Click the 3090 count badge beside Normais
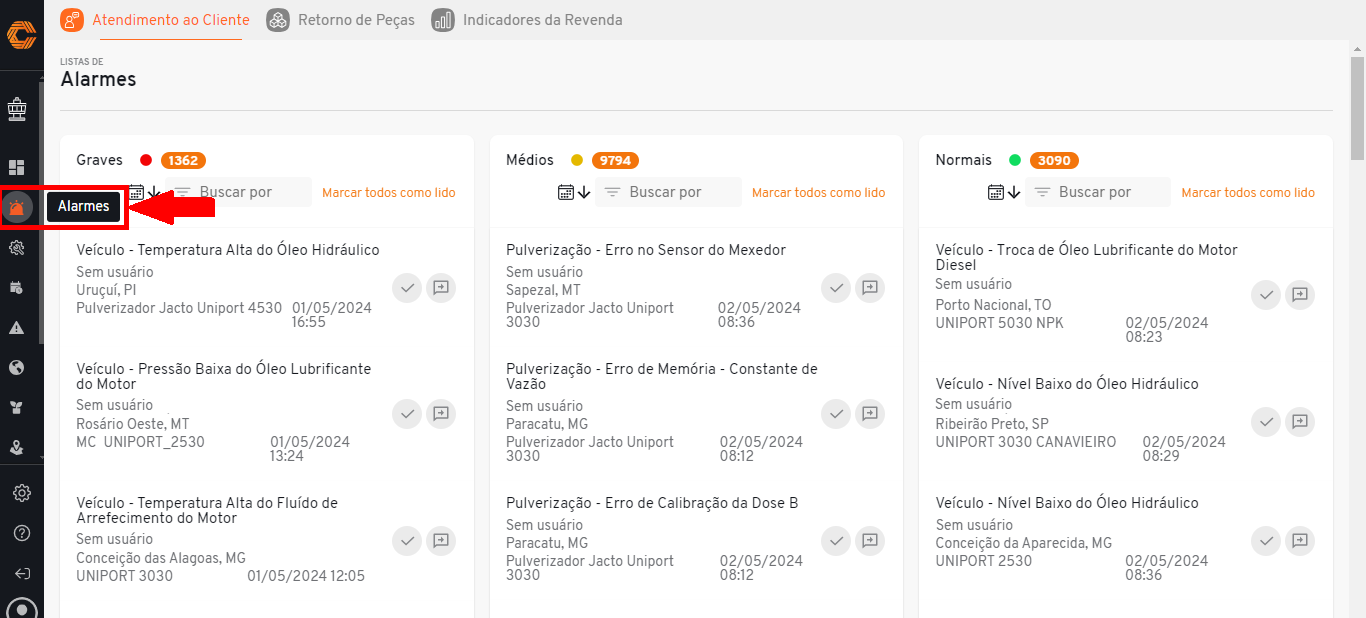Screen dimensions: 1366x618 point(1054,160)
